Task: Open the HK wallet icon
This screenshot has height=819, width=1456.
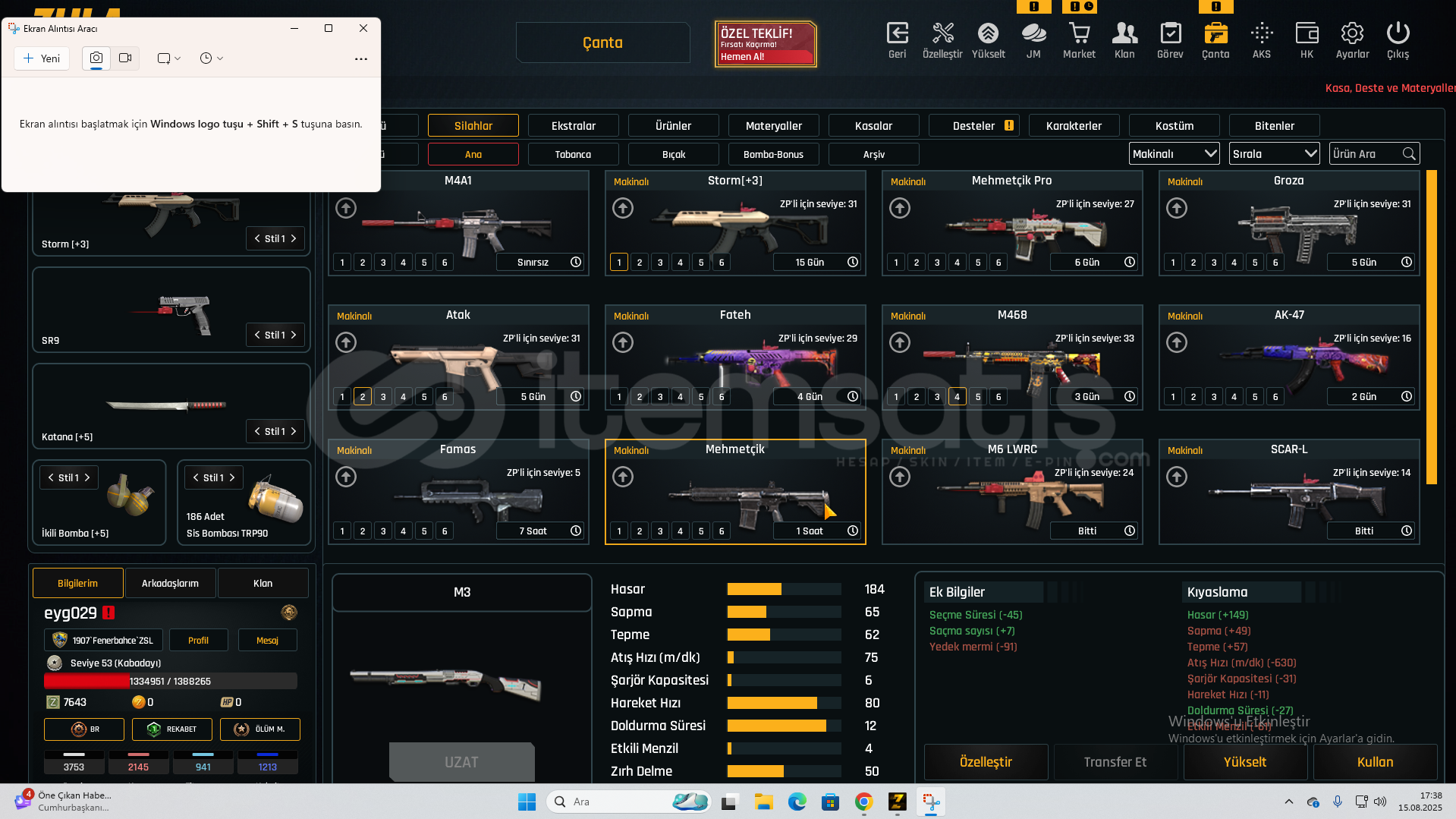Action: click(x=1307, y=33)
